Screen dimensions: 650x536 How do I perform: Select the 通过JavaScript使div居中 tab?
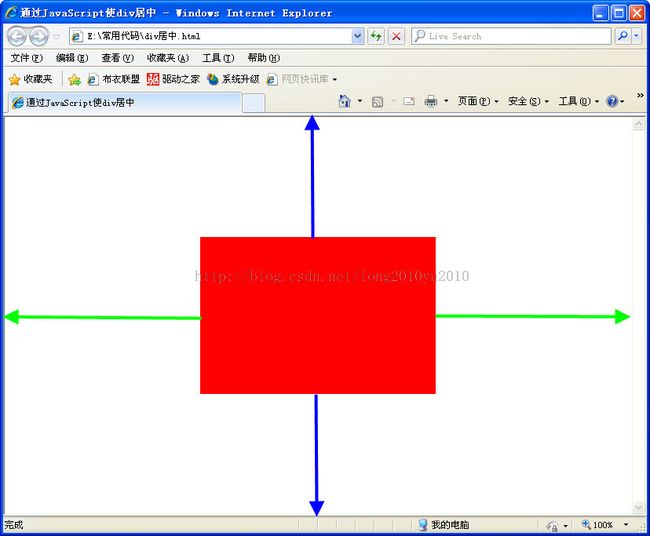124,102
